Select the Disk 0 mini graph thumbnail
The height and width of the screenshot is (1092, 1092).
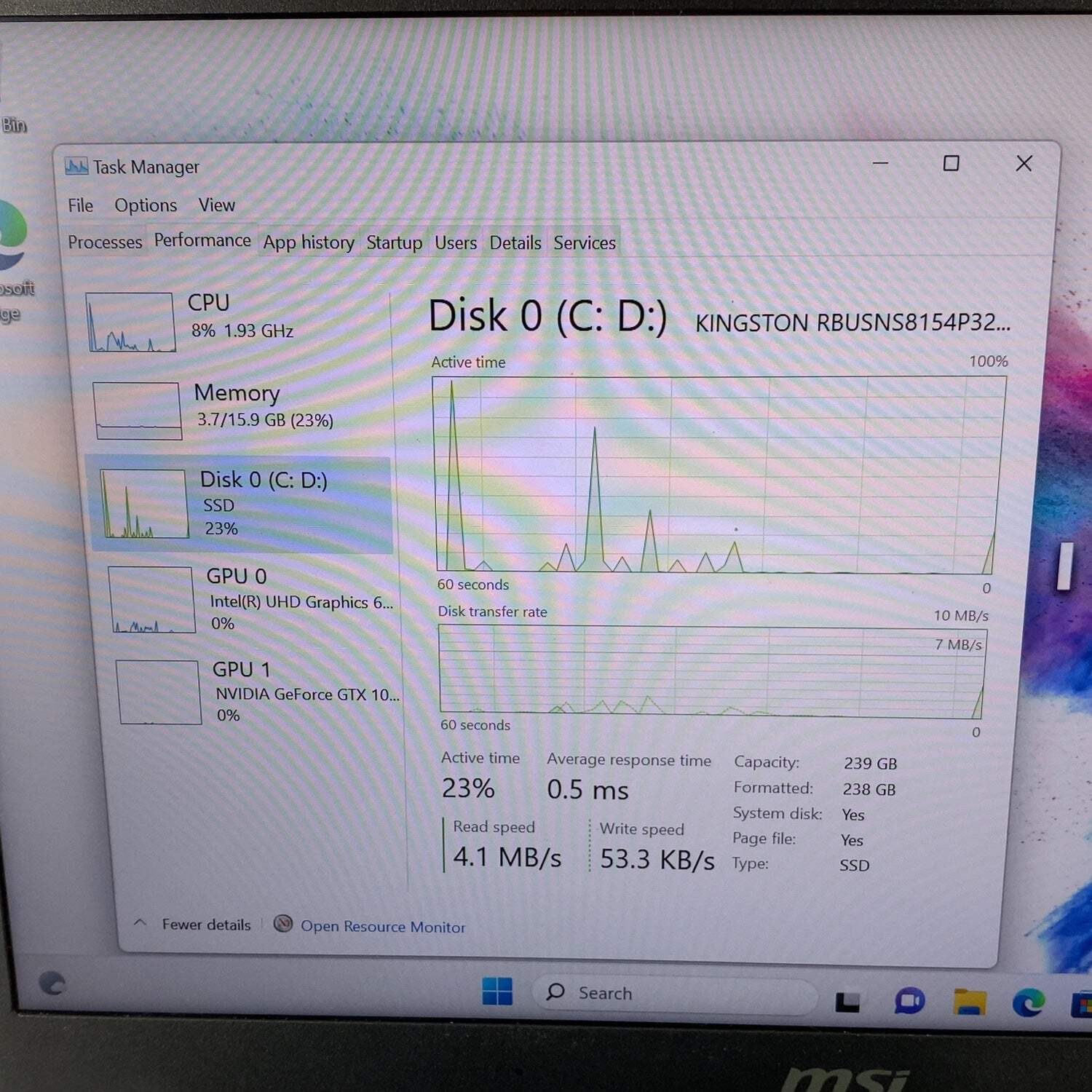click(x=144, y=504)
